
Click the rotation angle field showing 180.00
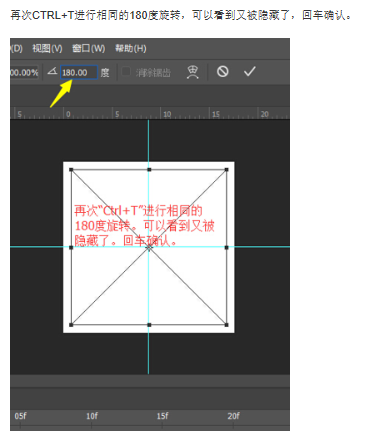click(x=79, y=72)
